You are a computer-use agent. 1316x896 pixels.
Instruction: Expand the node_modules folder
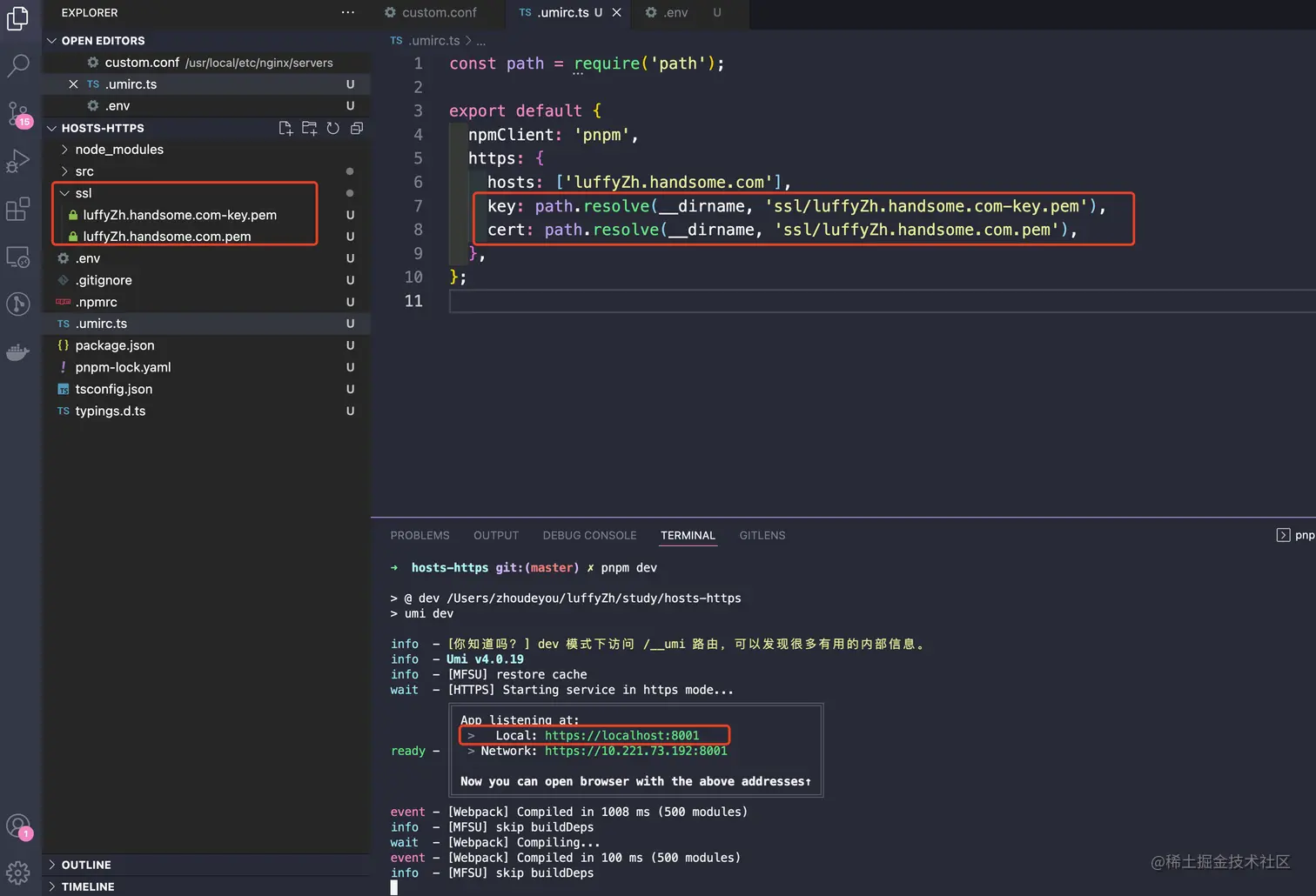point(119,150)
